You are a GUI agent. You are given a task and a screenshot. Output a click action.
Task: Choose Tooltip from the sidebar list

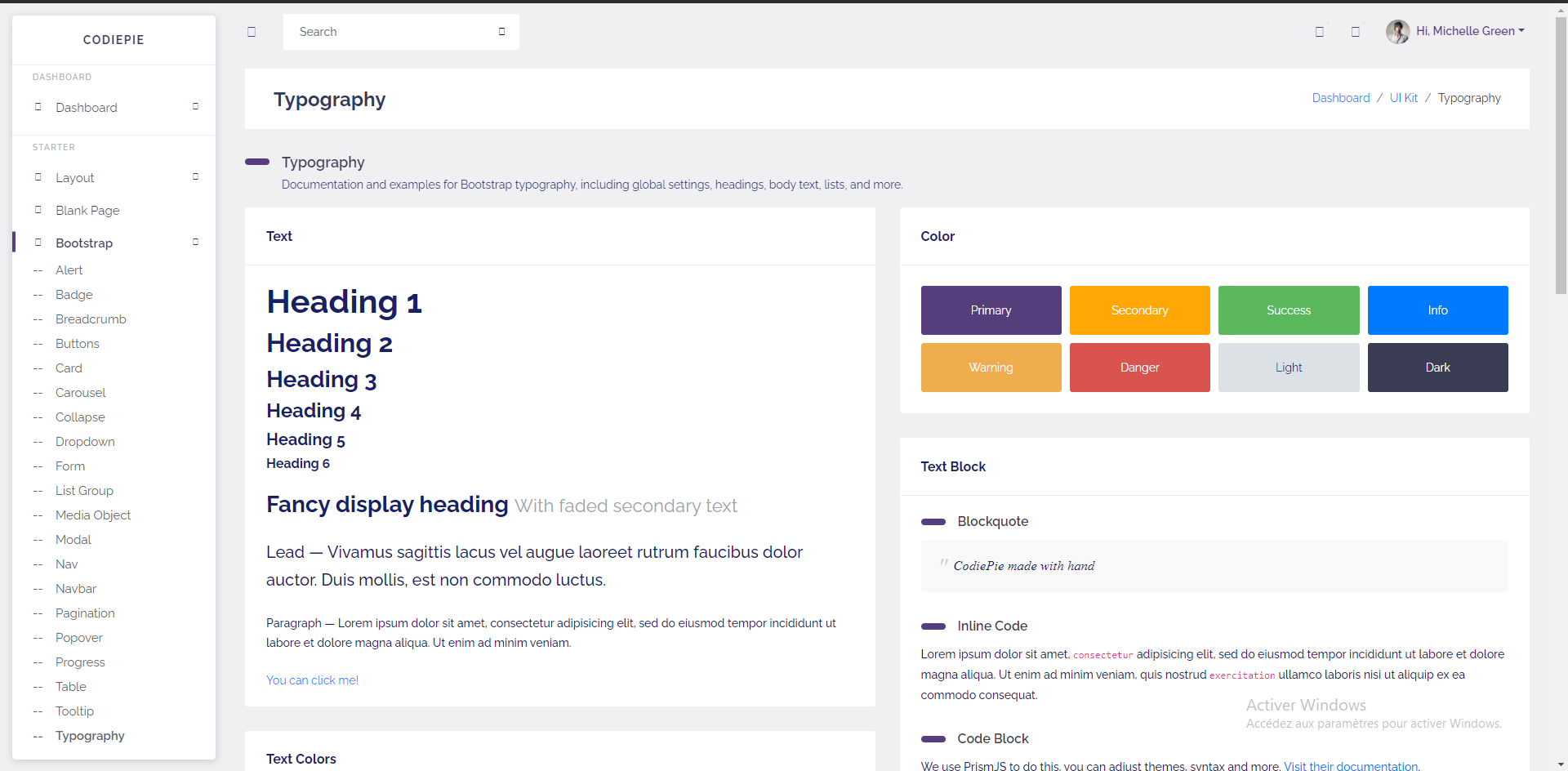(x=74, y=711)
